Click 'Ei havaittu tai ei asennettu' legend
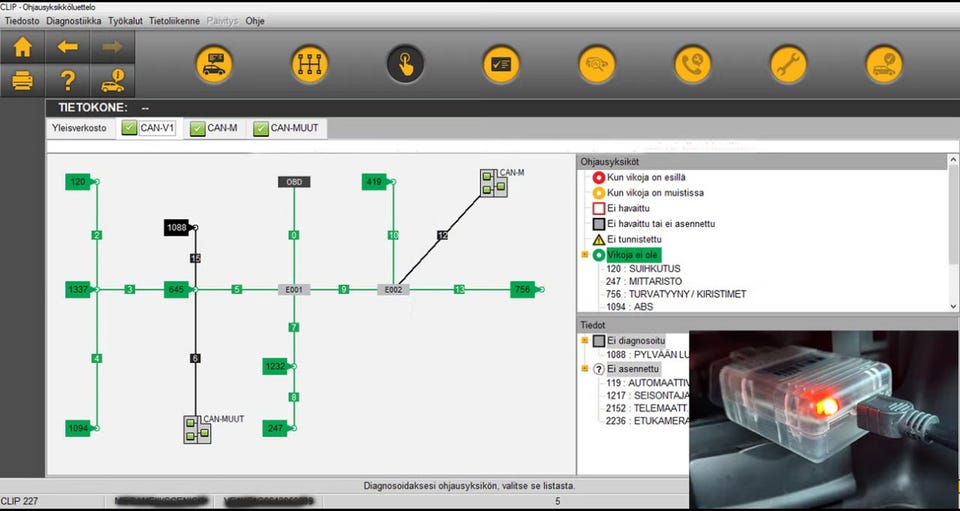Viewport: 960px width, 511px height. click(661, 224)
